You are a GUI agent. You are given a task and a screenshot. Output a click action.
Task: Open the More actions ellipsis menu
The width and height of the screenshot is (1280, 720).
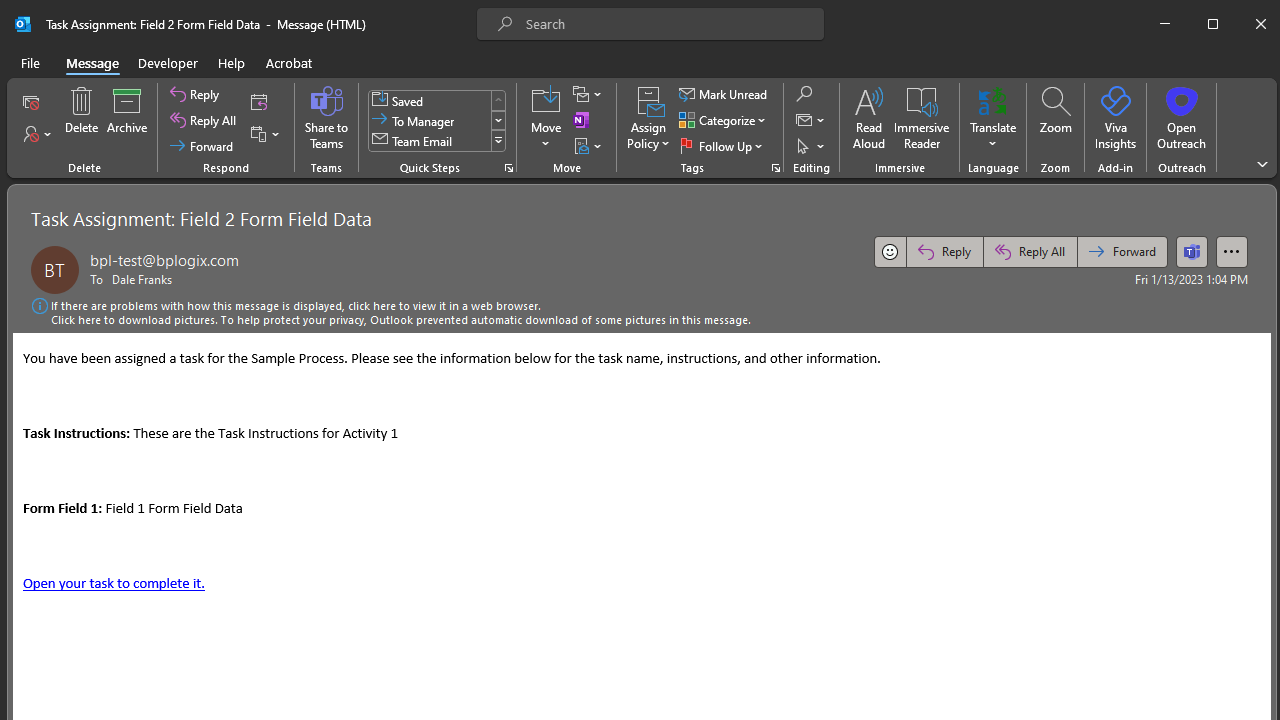click(x=1232, y=252)
